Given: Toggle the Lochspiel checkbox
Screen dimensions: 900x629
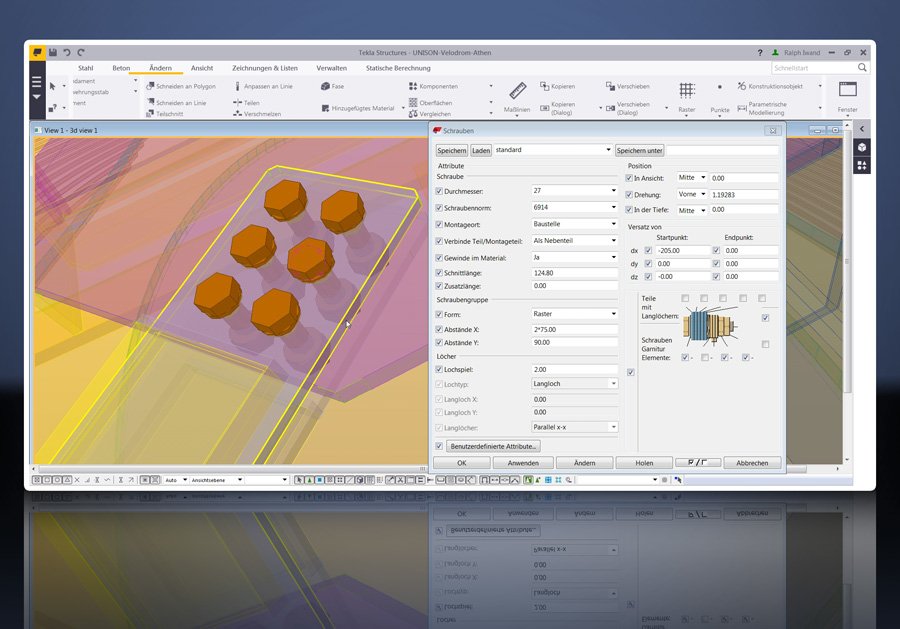Looking at the screenshot, I should point(439,369).
